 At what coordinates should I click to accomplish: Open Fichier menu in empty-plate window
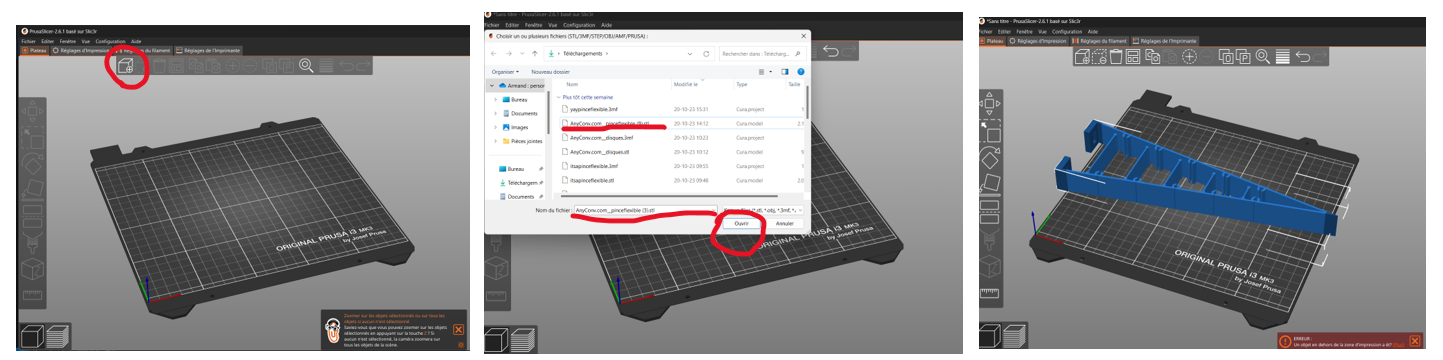28,41
